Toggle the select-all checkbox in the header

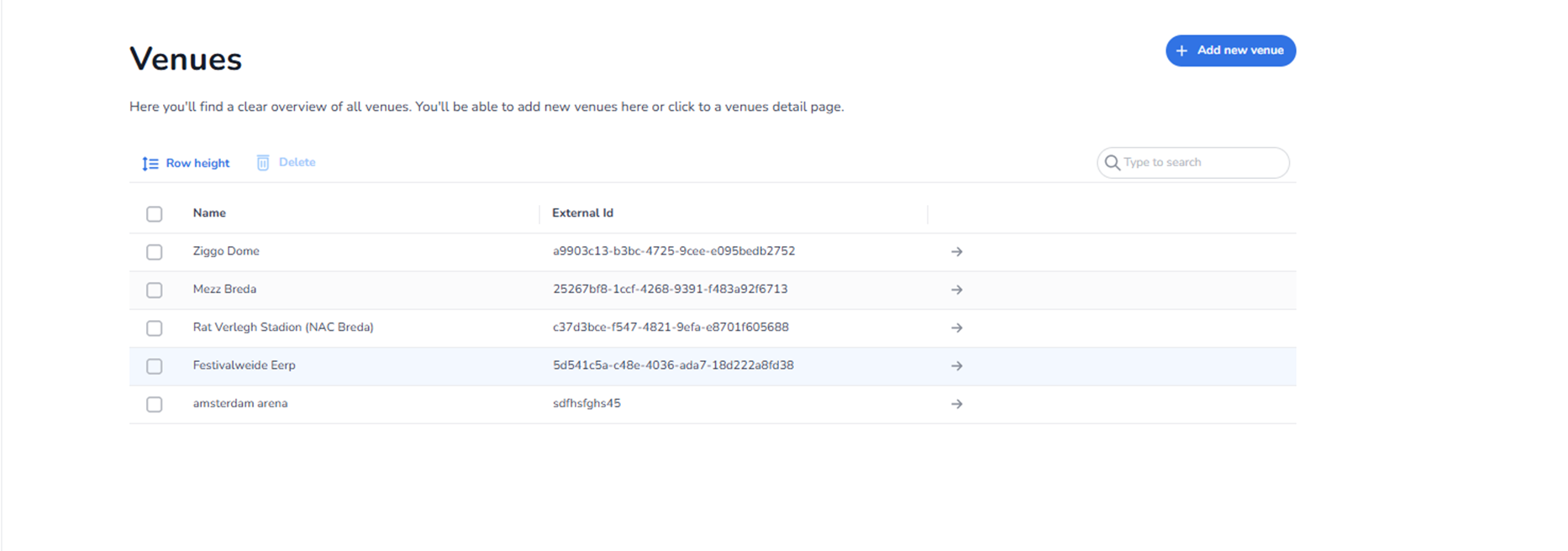click(x=155, y=214)
